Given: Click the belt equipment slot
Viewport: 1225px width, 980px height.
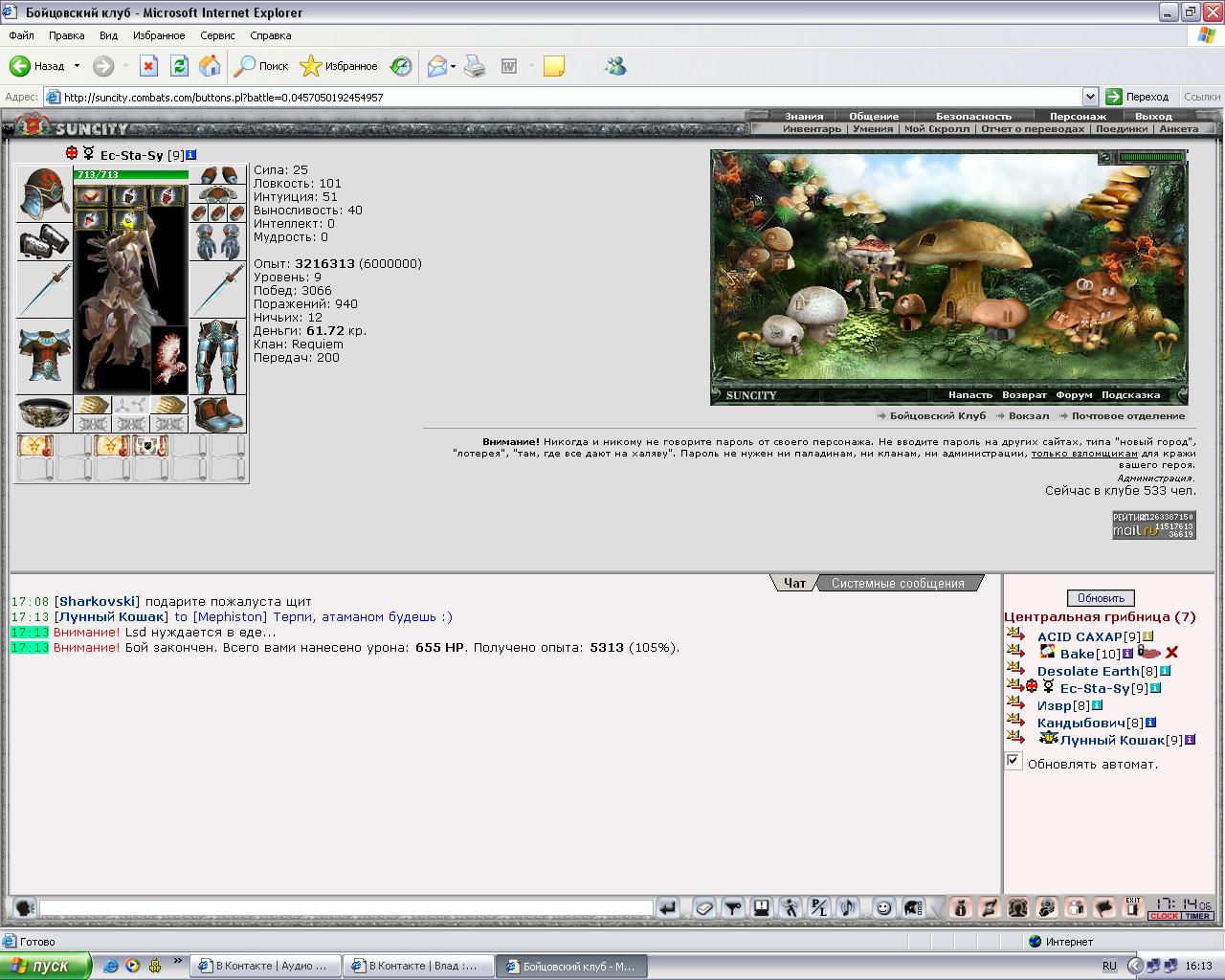Looking at the screenshot, I should [x=44, y=413].
